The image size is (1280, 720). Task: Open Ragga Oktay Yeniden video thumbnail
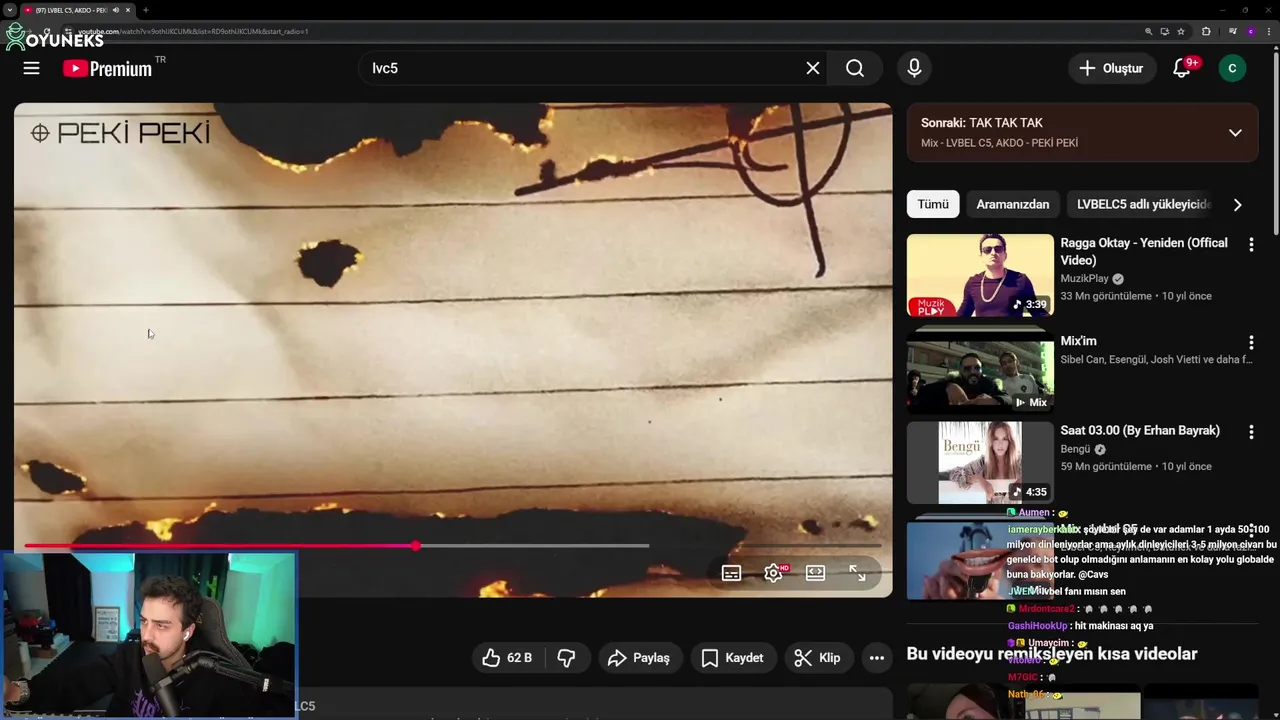[x=980, y=275]
